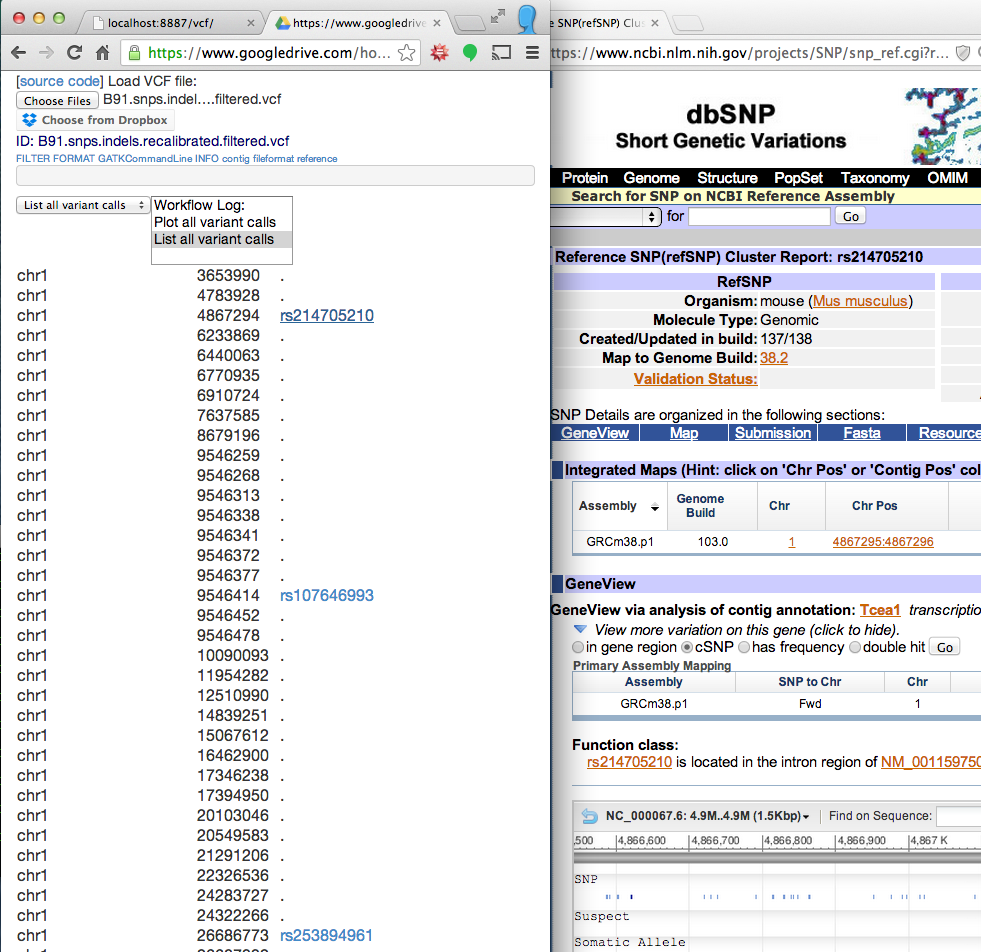Click the Choose Files button
This screenshot has height=952, width=981.
(x=57, y=101)
